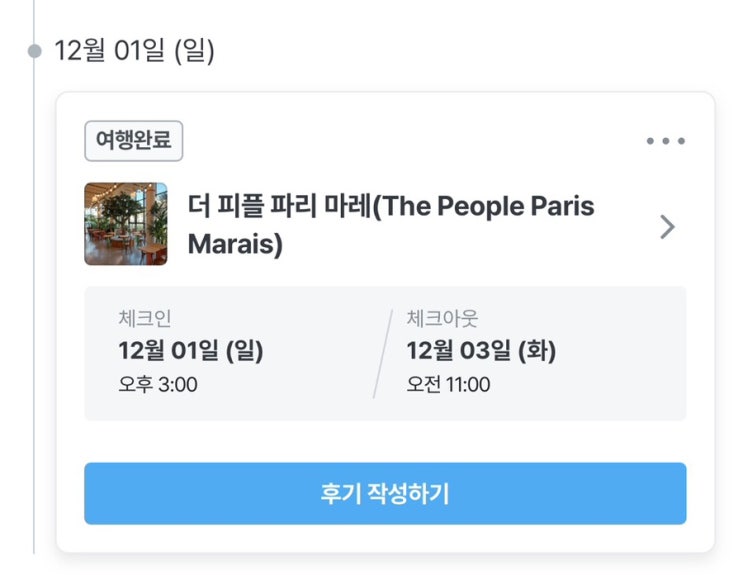Image resolution: width=743 pixels, height=575 pixels.
Task: Open the three-dot more options menu
Action: (x=666, y=141)
